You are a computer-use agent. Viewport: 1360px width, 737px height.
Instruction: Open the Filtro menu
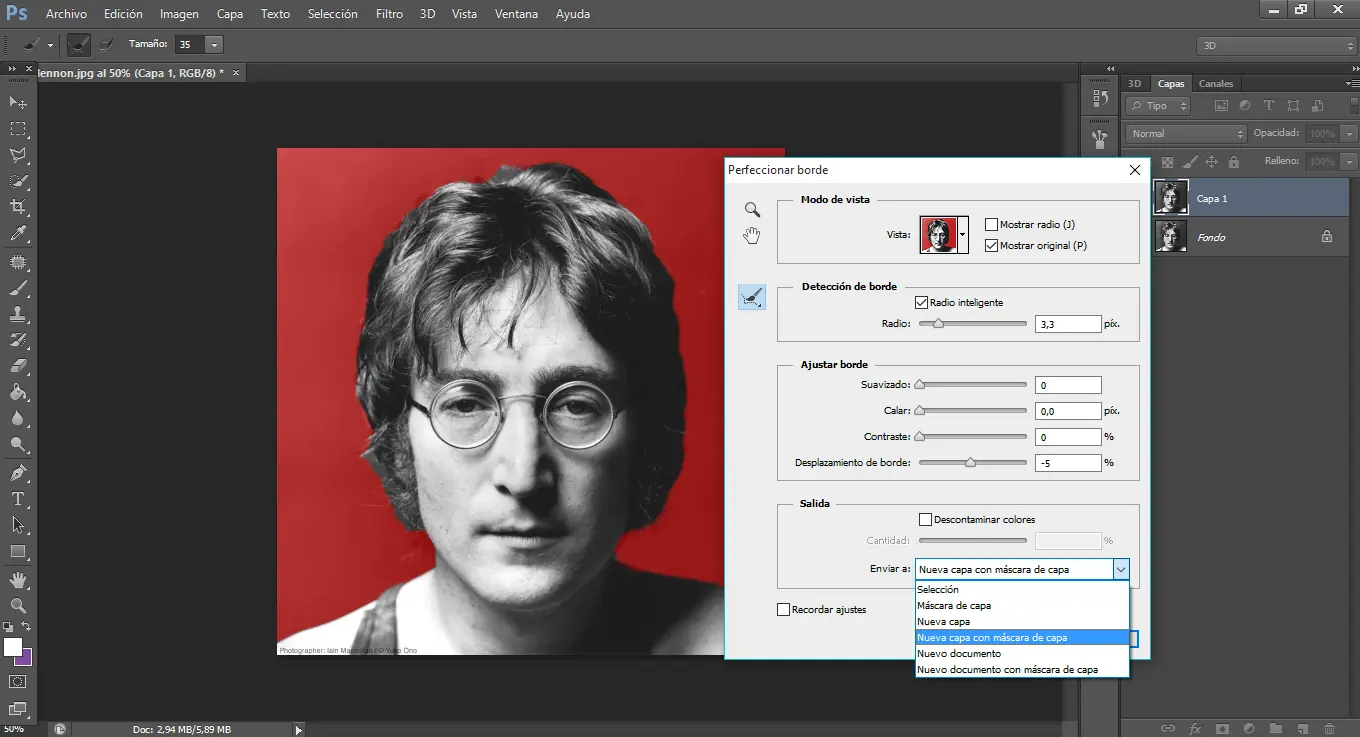389,14
